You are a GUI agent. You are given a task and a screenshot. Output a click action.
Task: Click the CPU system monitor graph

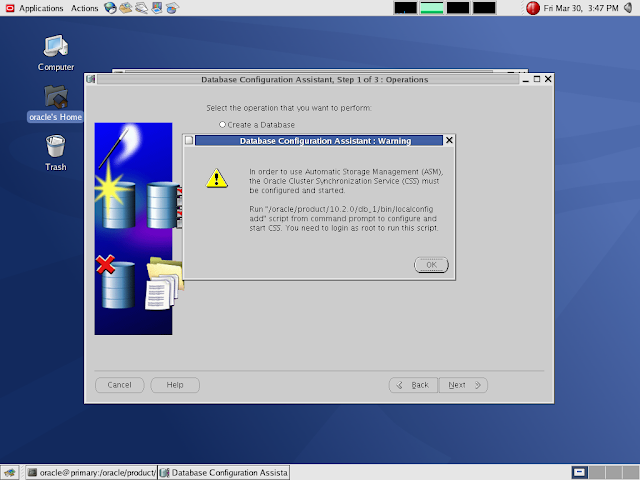coord(406,8)
